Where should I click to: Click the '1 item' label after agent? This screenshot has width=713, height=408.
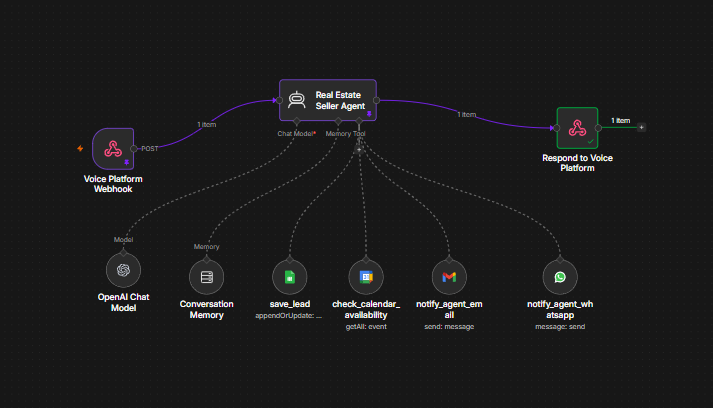pos(467,114)
